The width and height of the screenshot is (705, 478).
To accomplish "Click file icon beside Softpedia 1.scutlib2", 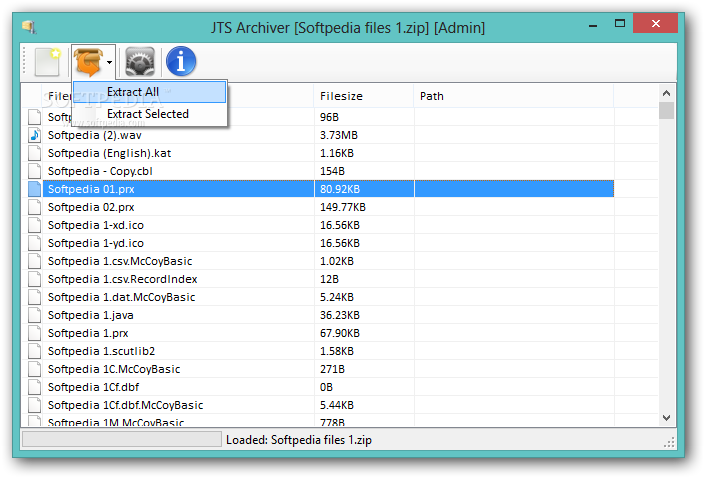I will coord(35,351).
